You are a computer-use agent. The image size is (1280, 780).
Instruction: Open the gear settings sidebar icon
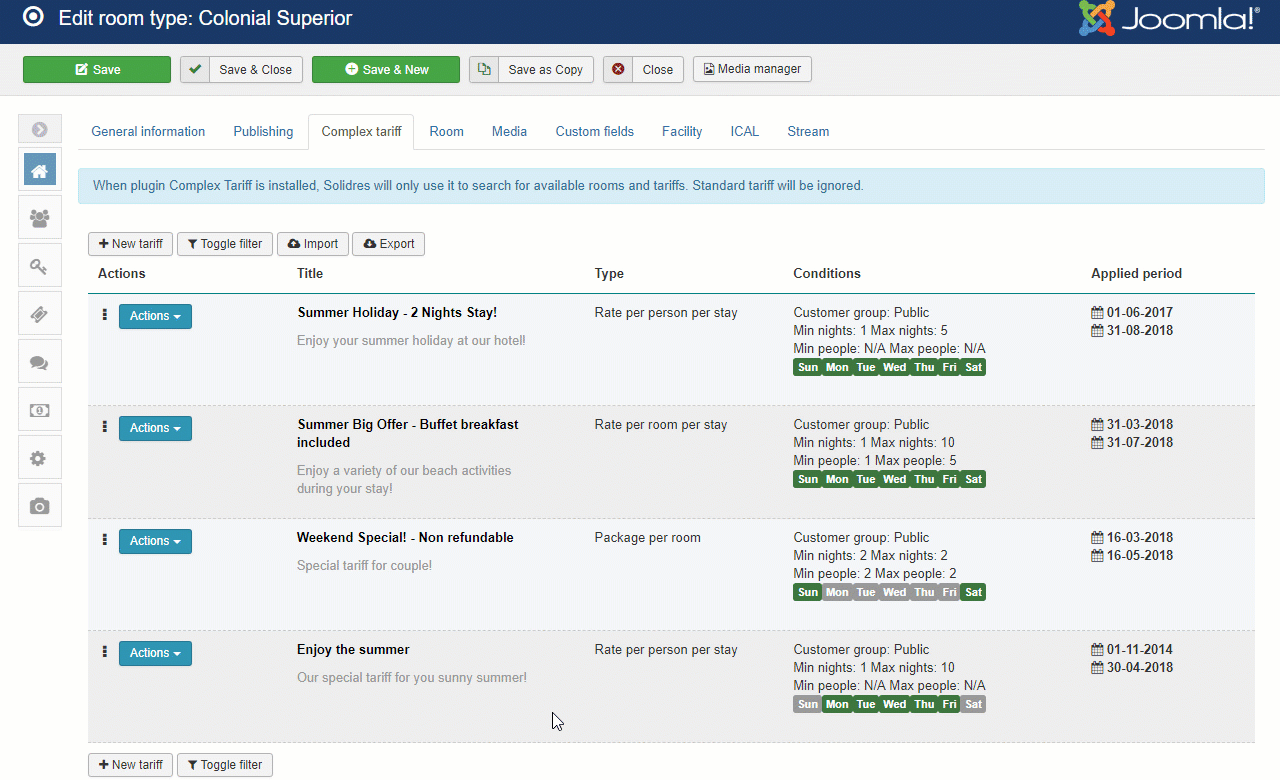coord(40,458)
